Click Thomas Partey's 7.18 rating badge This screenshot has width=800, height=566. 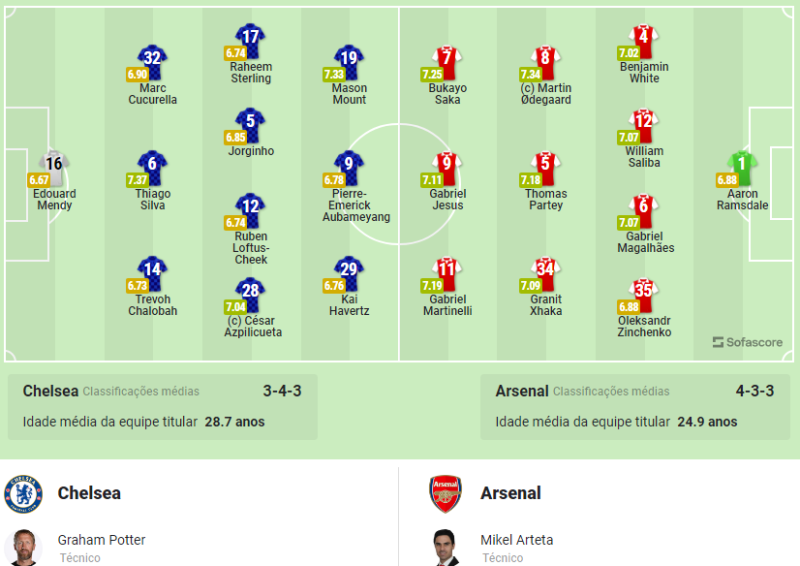[x=530, y=180]
